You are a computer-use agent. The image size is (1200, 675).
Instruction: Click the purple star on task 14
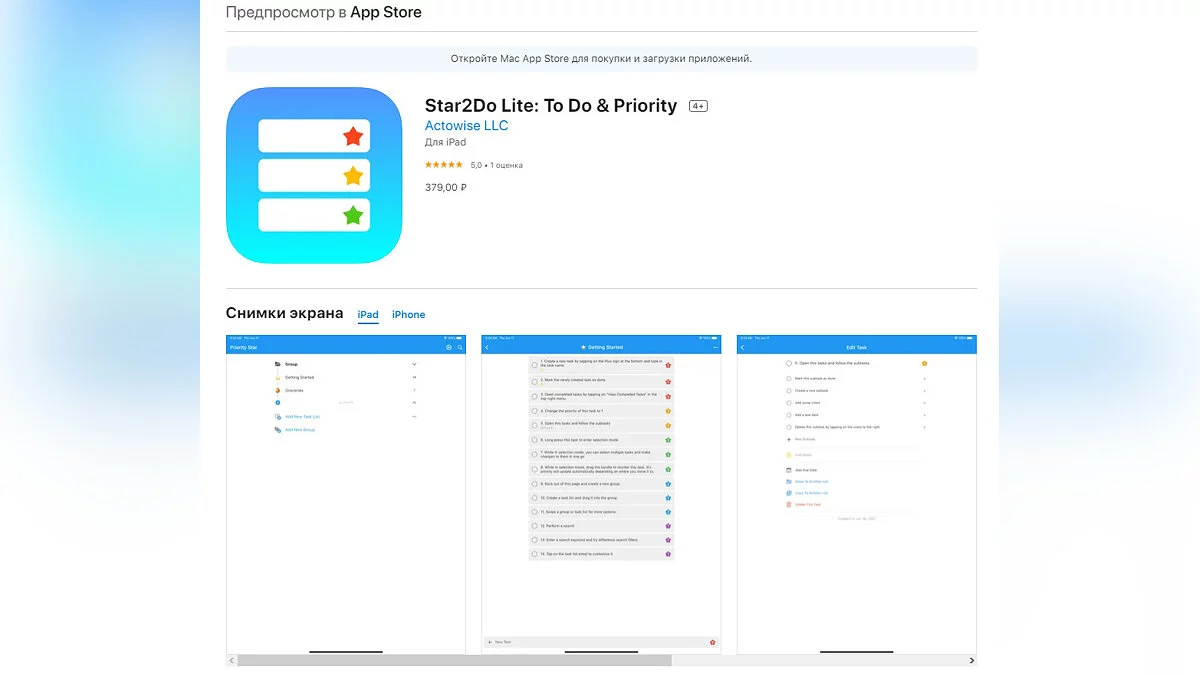(668, 553)
